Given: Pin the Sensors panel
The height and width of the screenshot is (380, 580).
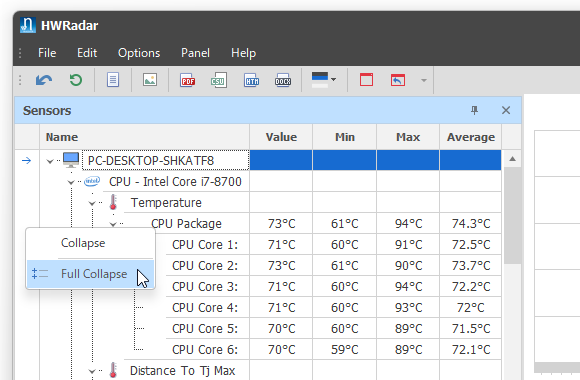Looking at the screenshot, I should pos(475,110).
